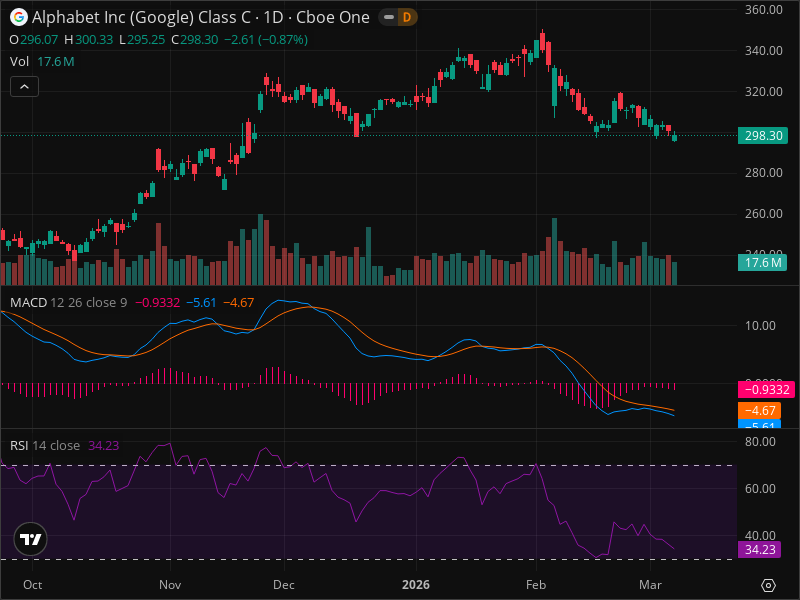Click the Google logo icon beside the title

coord(19,17)
